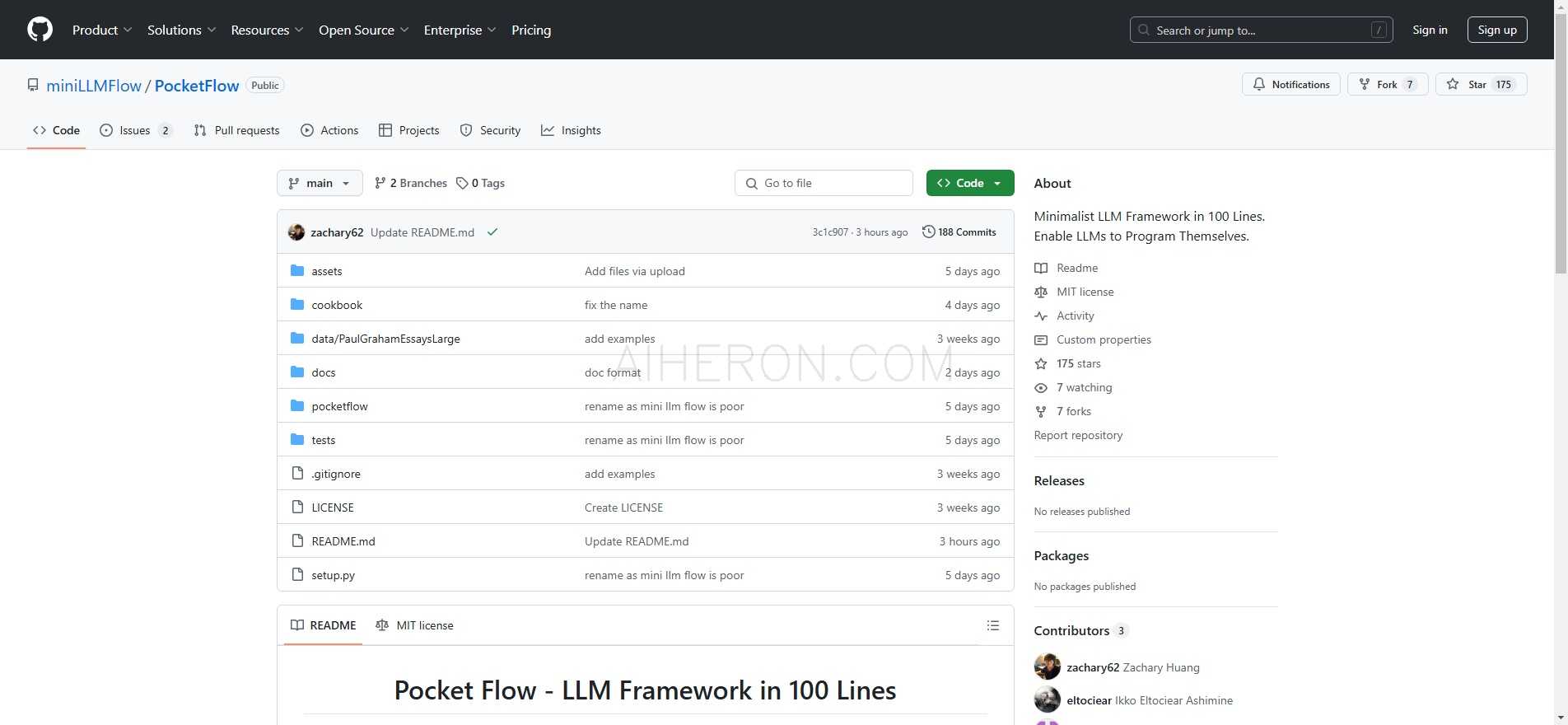
Task: Click the 7 watching eye icon
Action: 1041,387
